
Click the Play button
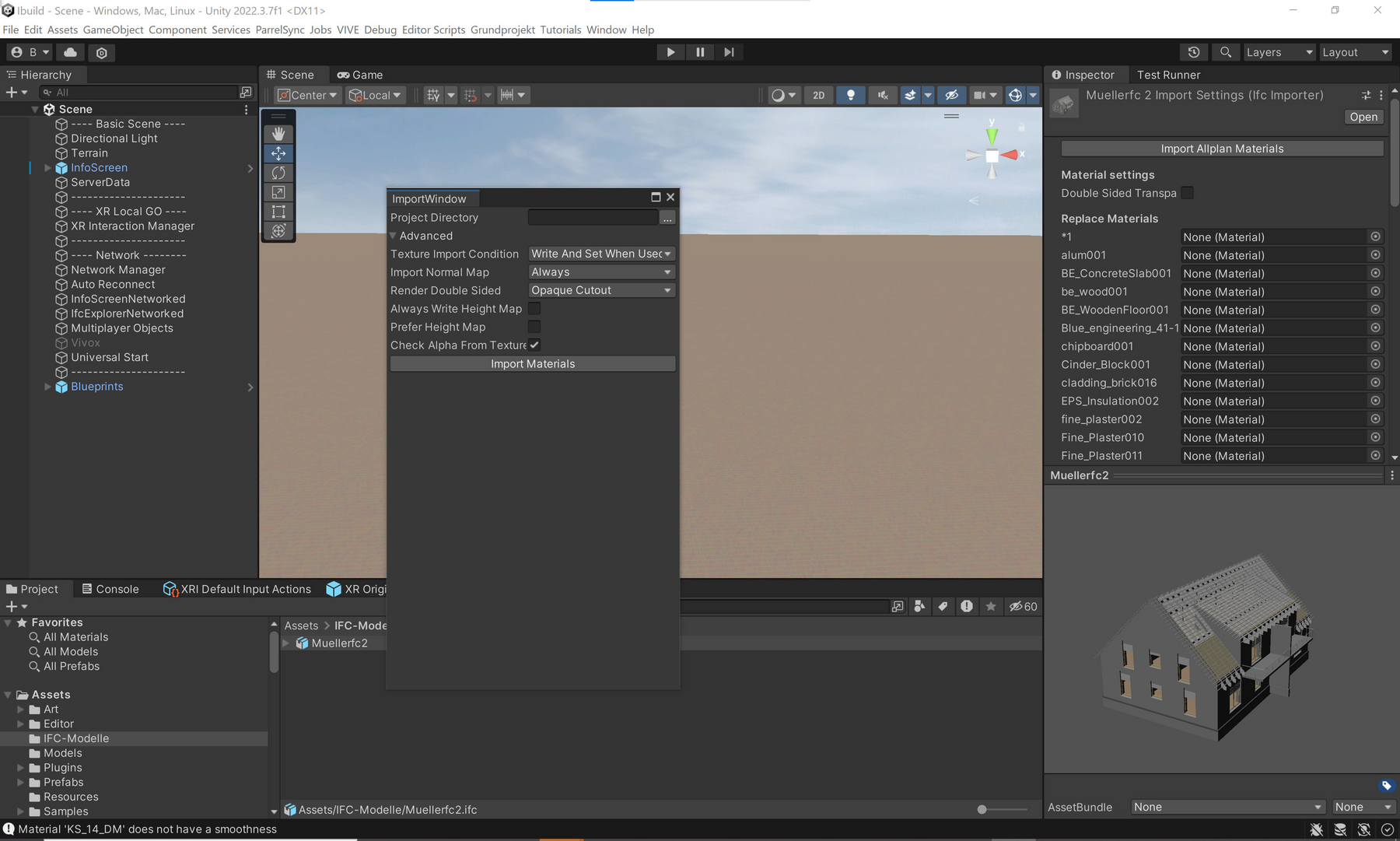[670, 52]
